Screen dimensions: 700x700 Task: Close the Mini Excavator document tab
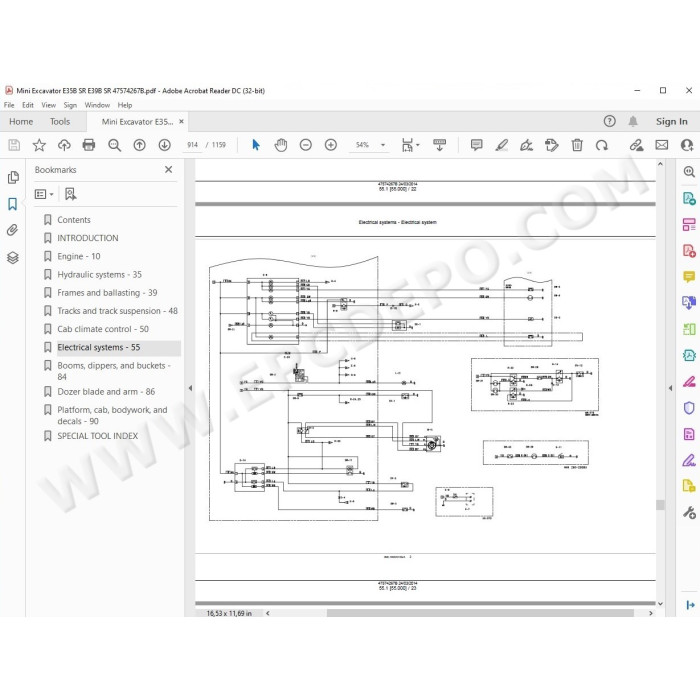[x=181, y=121]
